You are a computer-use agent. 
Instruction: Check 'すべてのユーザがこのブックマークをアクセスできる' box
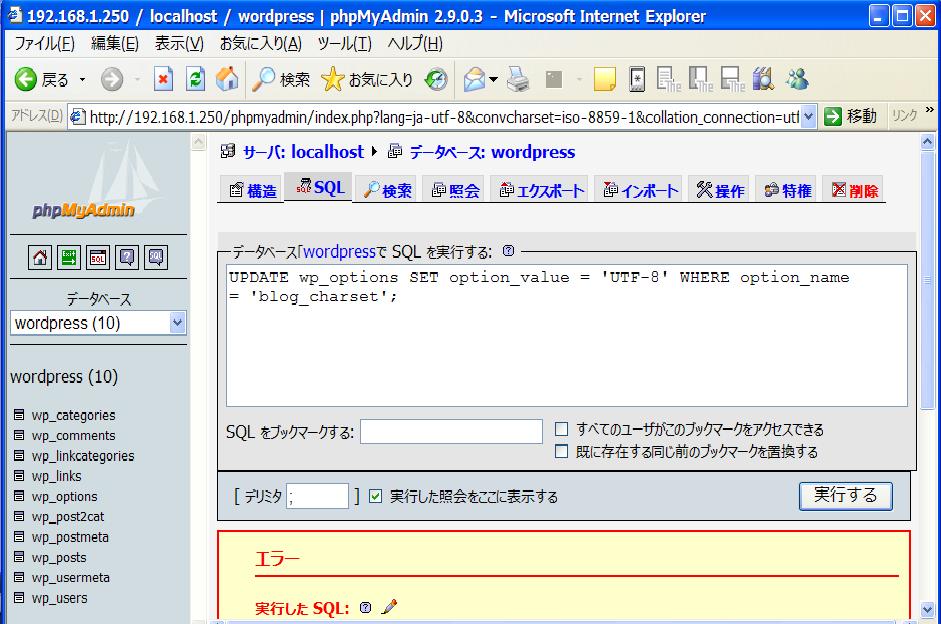coord(561,429)
